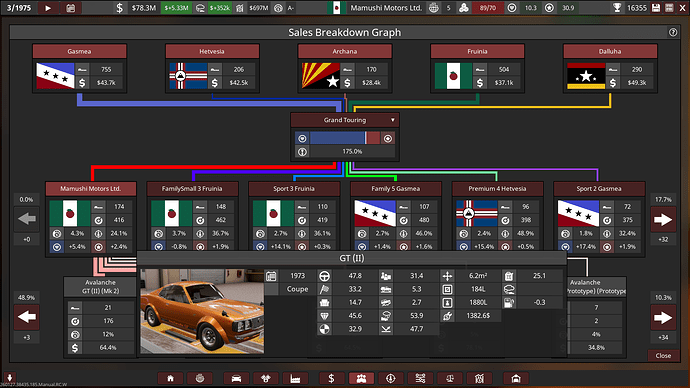Image resolution: width=690 pixels, height=388 pixels.
Task: Go to the home screen via bottom bar
Action: [170, 378]
